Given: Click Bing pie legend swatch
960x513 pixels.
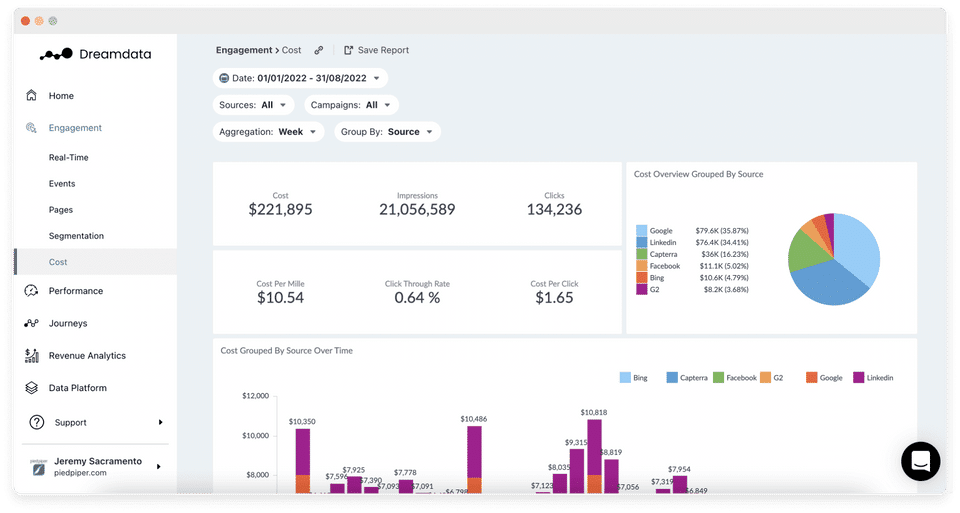Looking at the screenshot, I should tap(641, 277).
